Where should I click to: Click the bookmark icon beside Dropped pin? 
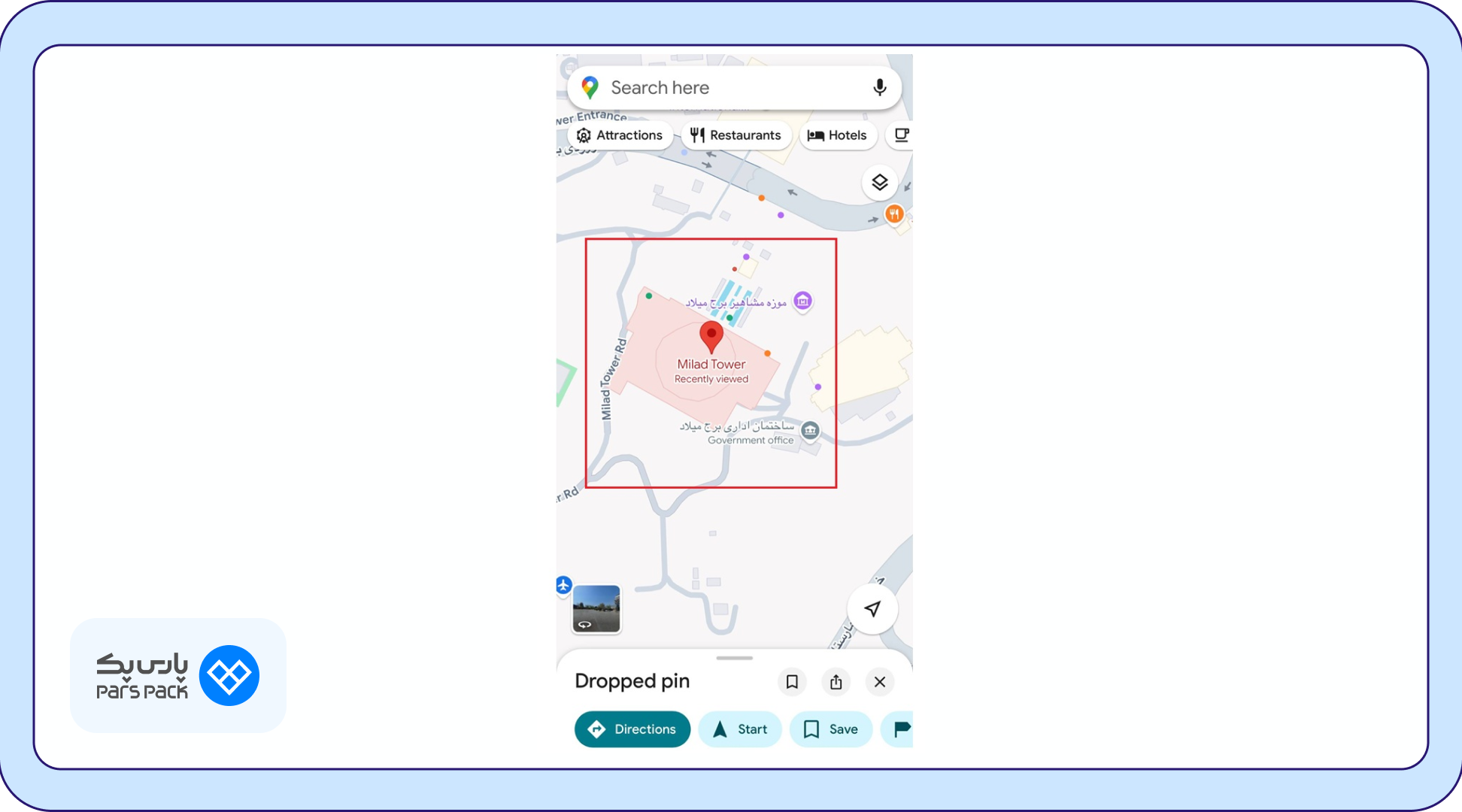[792, 681]
